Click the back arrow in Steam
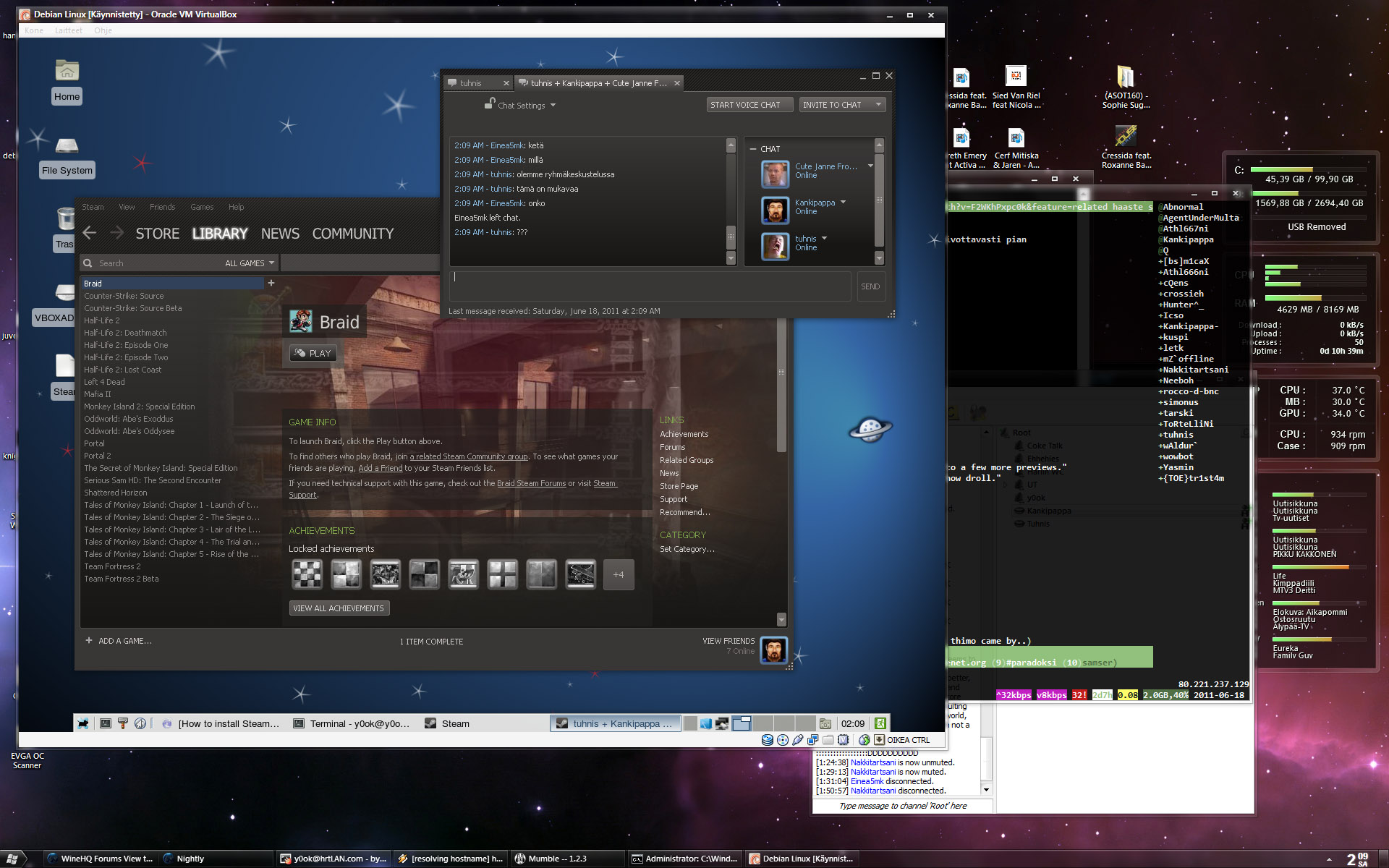1389x868 pixels. (x=90, y=233)
